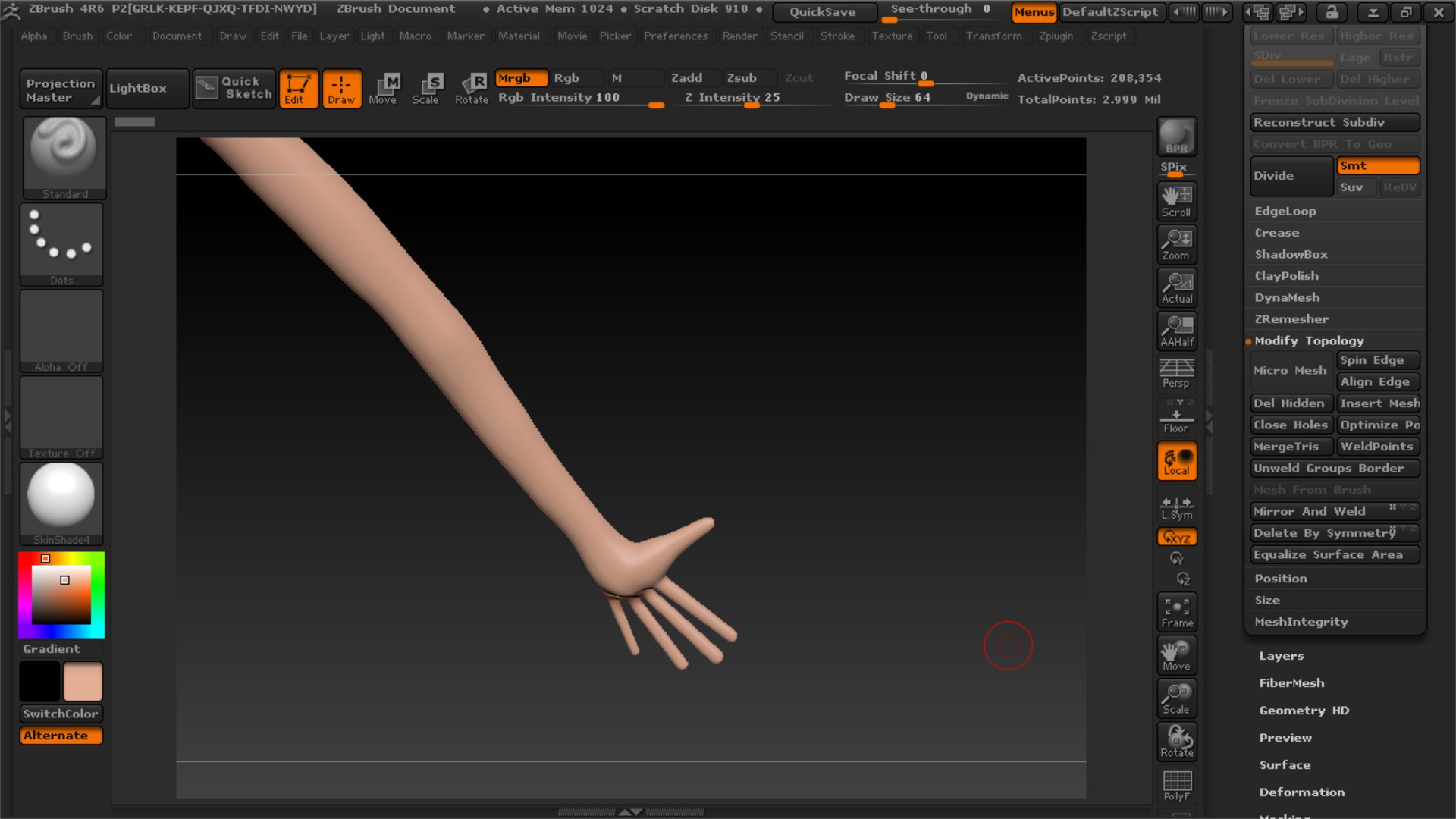The width and height of the screenshot is (1456, 819).
Task: Select the top shelf Scale tool
Action: point(427,89)
